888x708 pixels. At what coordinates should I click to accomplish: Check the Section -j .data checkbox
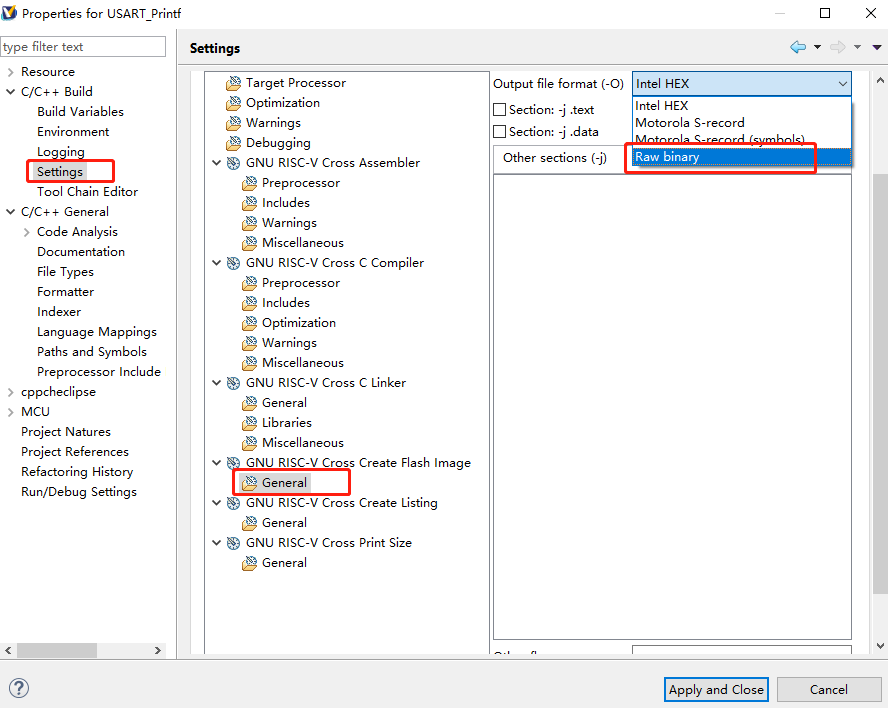coord(497,131)
